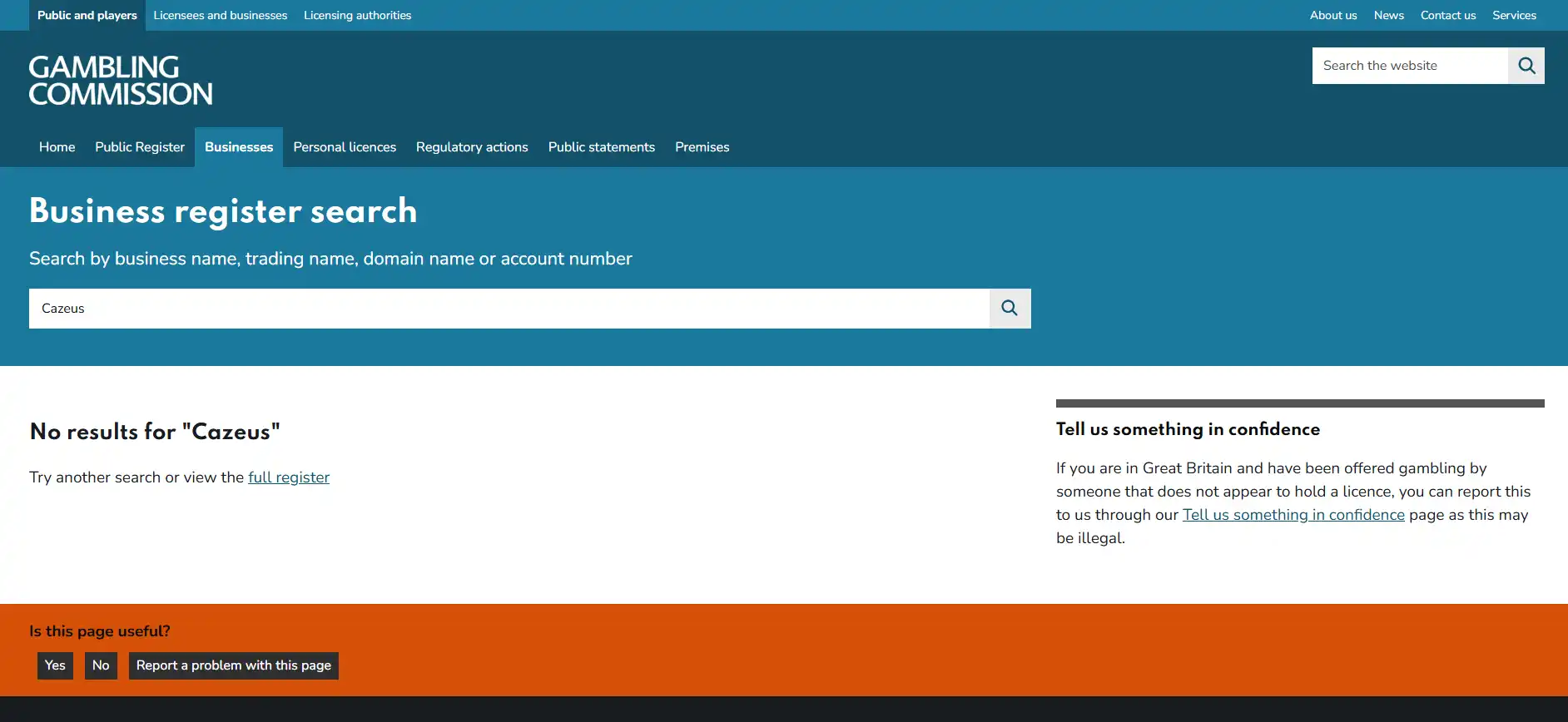Click the website search magnifier icon
1568x722 pixels.
point(1526,66)
